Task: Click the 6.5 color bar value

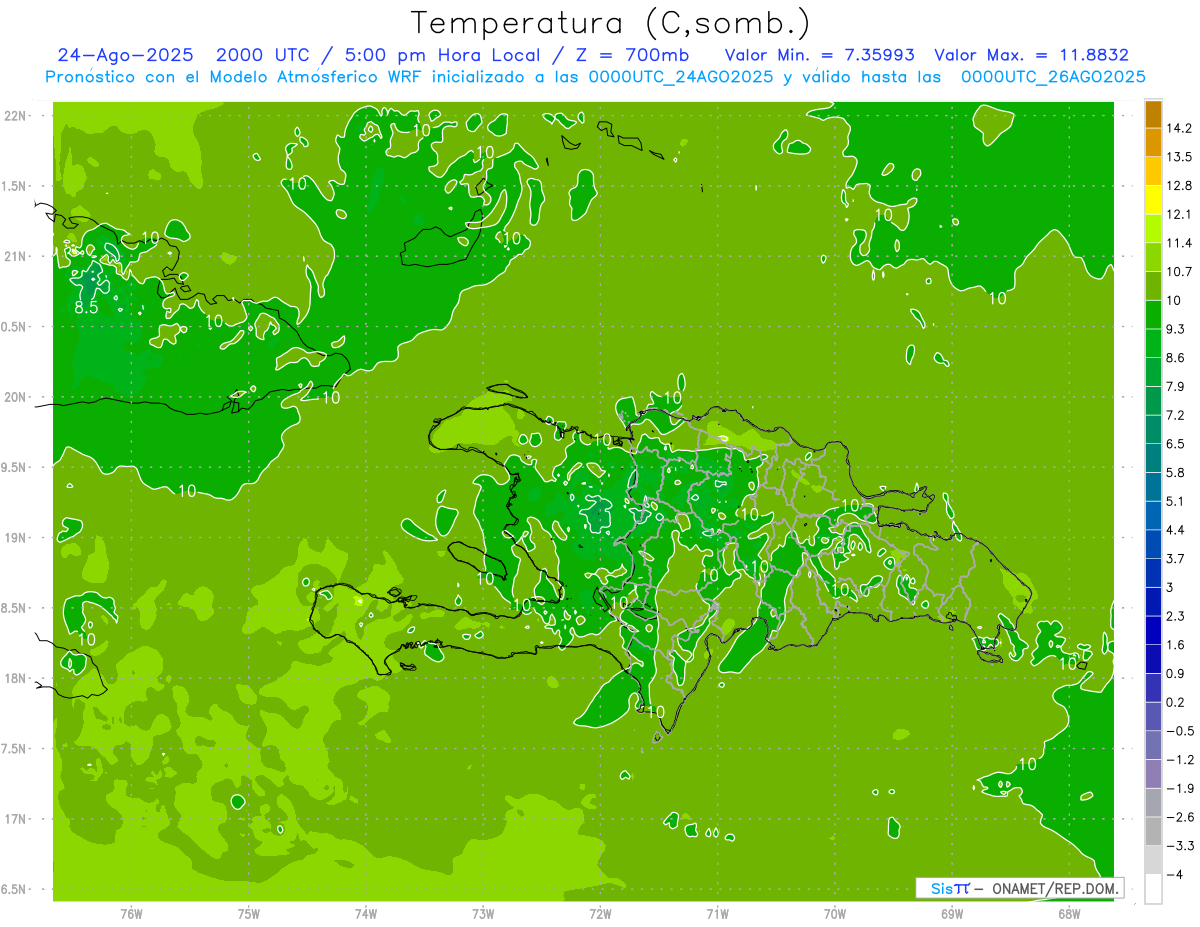Action: pyautogui.click(x=1177, y=444)
